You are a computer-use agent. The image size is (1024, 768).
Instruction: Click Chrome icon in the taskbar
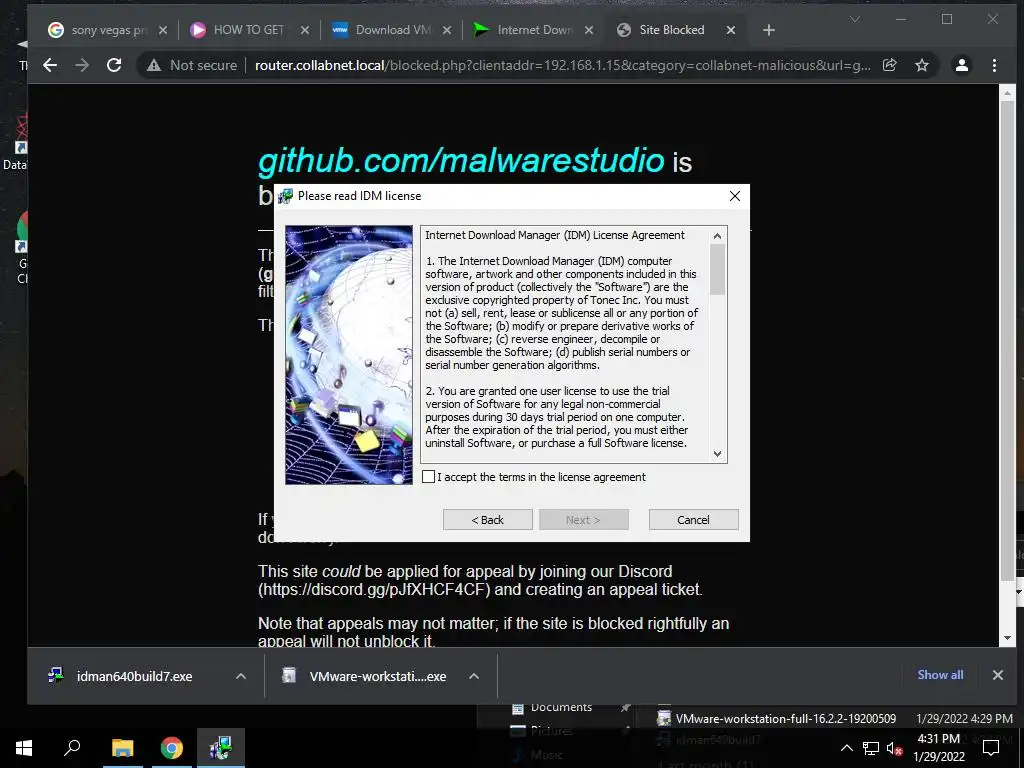[x=172, y=748]
